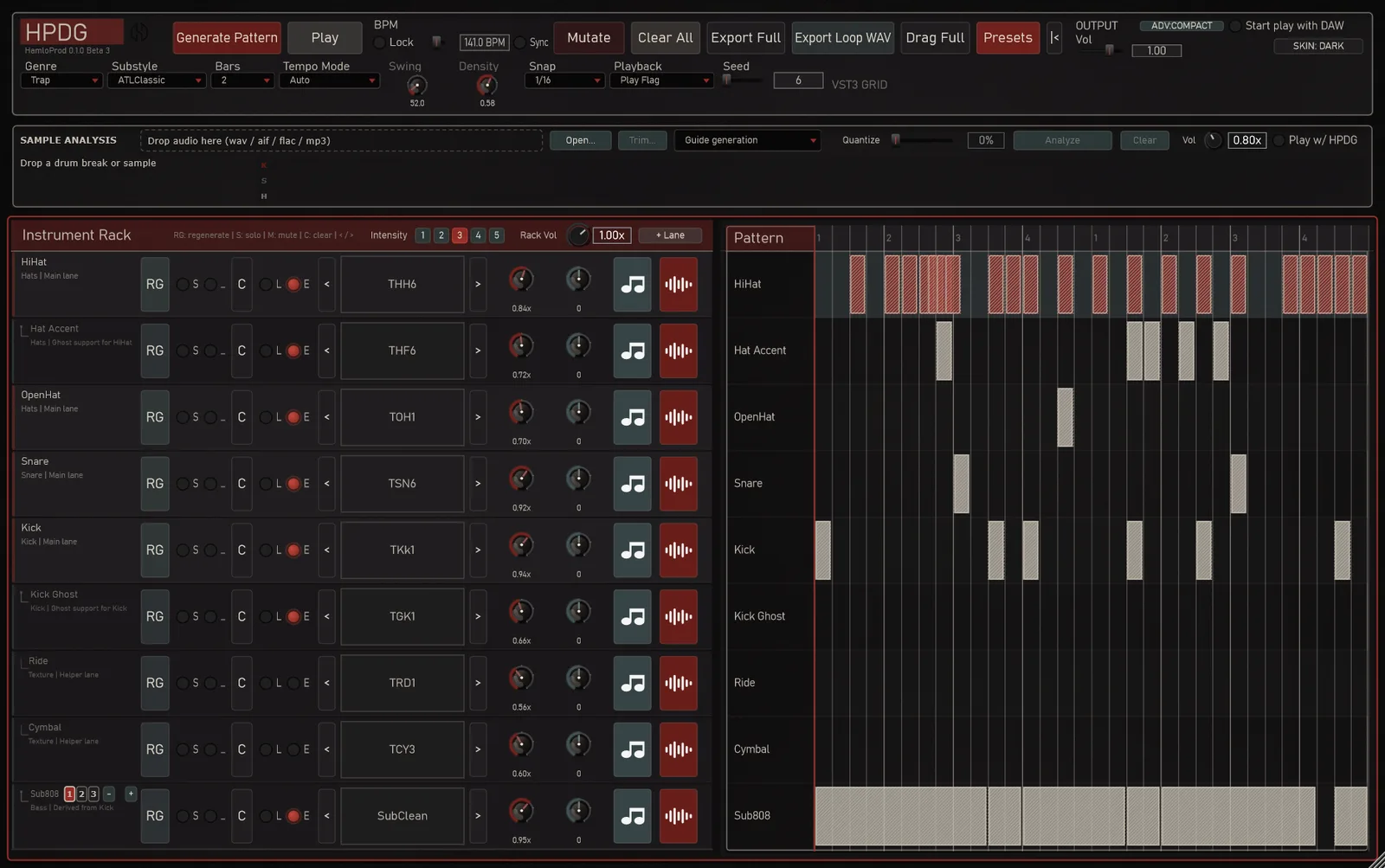
Task: Click Export Loop WAV button
Action: click(842, 38)
